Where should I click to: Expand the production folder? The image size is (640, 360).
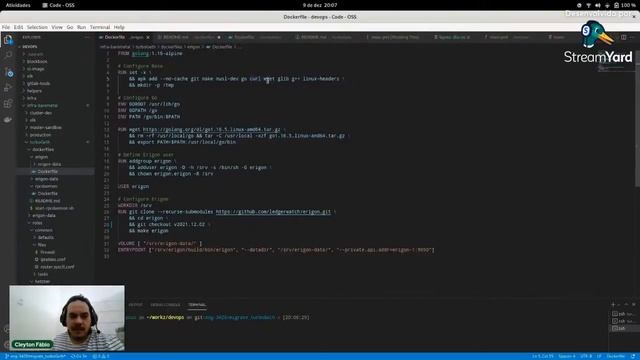(x=40, y=135)
